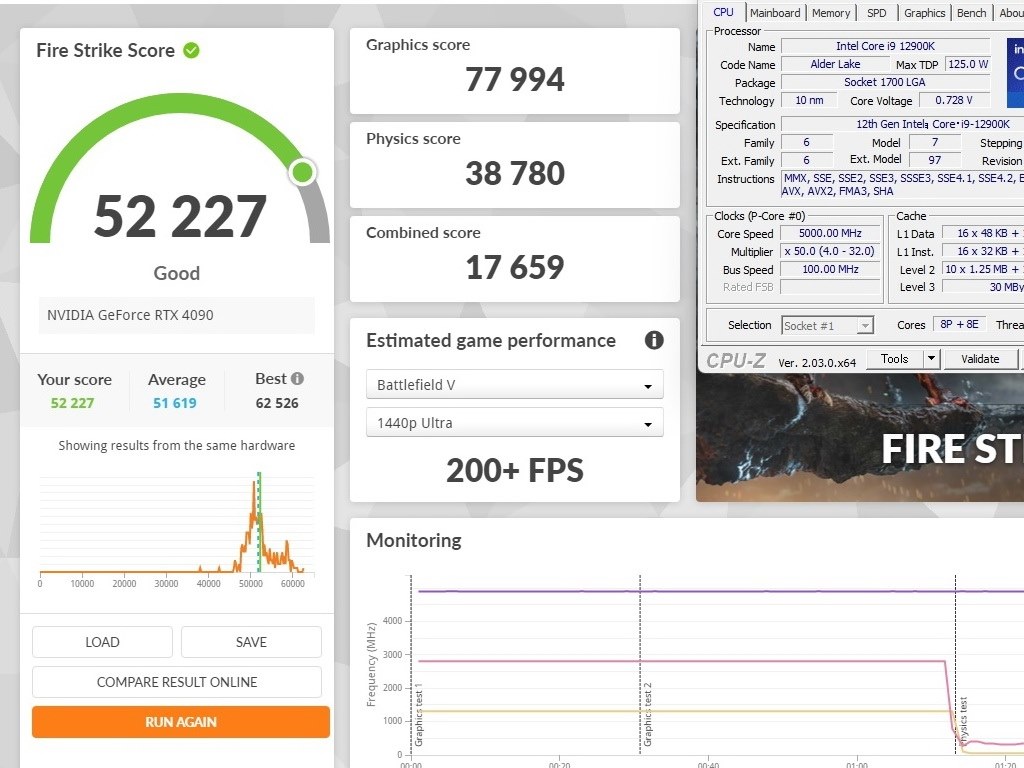This screenshot has width=1024, height=768.
Task: Click COMPARE RESULT ONLINE button
Action: click(x=177, y=682)
